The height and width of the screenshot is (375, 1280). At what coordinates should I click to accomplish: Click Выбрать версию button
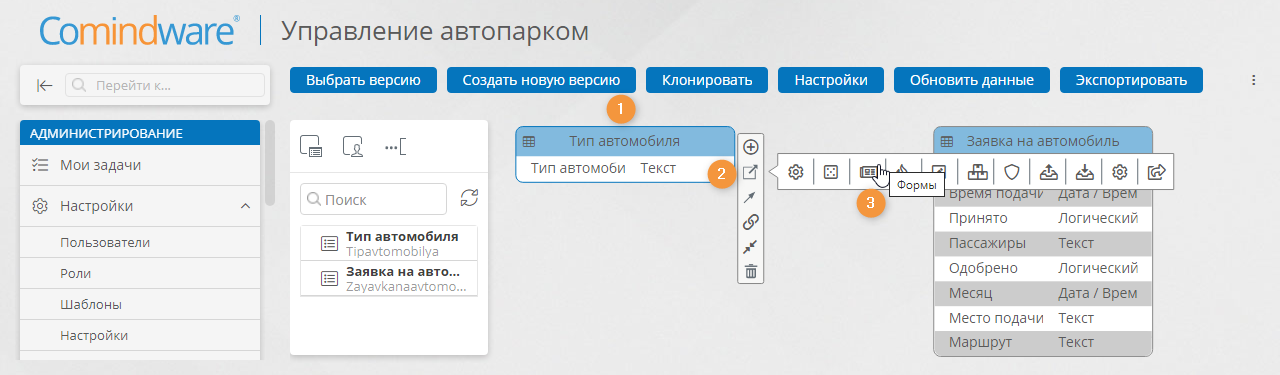point(364,80)
